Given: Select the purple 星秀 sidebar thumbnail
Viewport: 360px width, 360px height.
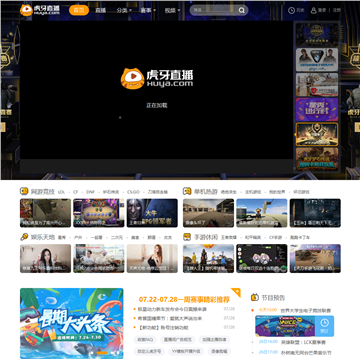Looking at the screenshot, I should pyautogui.click(x=317, y=109).
